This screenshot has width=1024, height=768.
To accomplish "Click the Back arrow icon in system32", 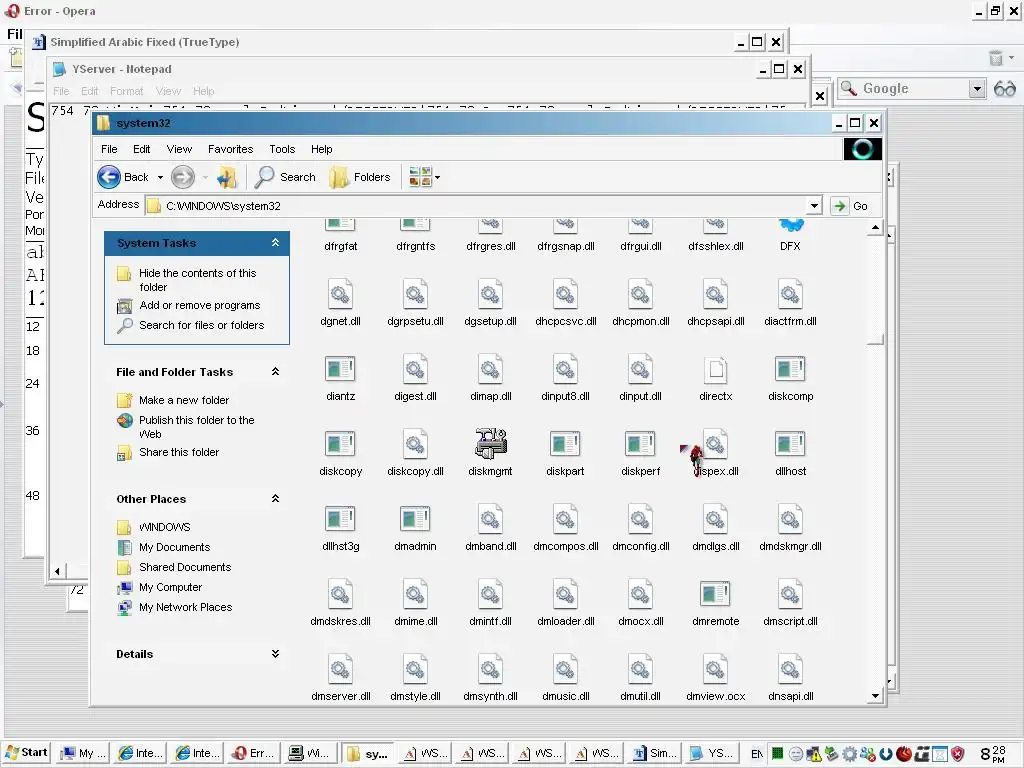I will tap(109, 177).
